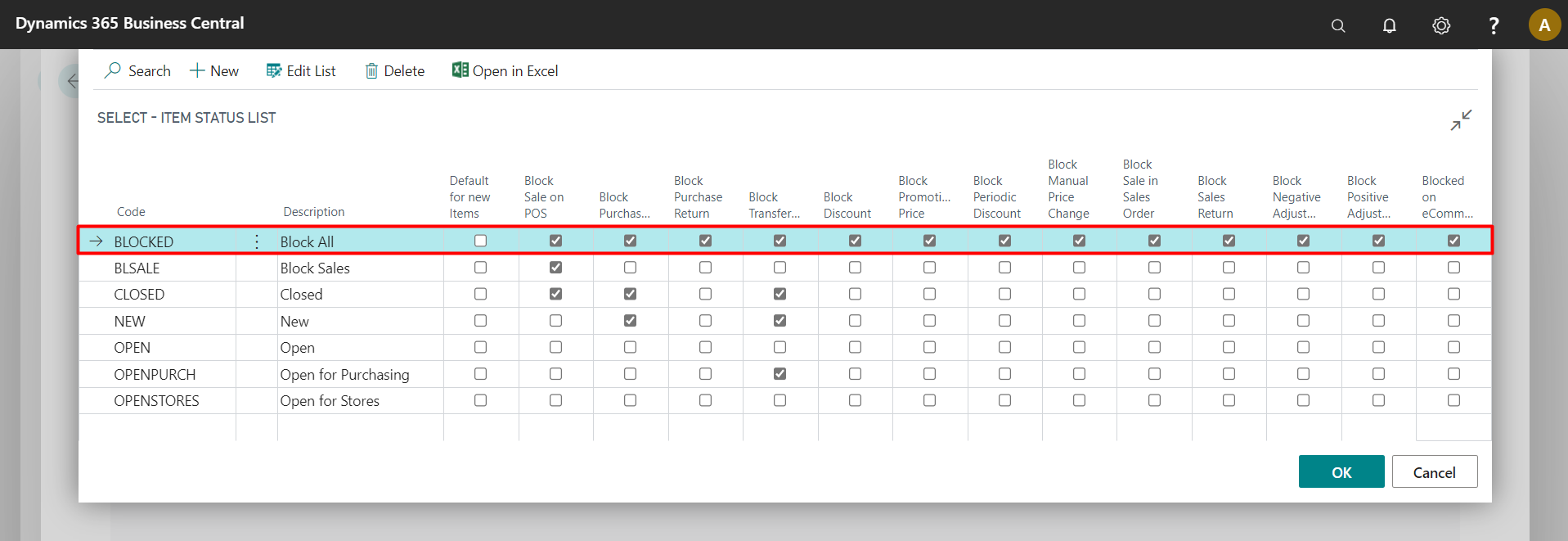
Task: Toggle Block Transfer checkbox for OPENPURCH
Action: (780, 374)
